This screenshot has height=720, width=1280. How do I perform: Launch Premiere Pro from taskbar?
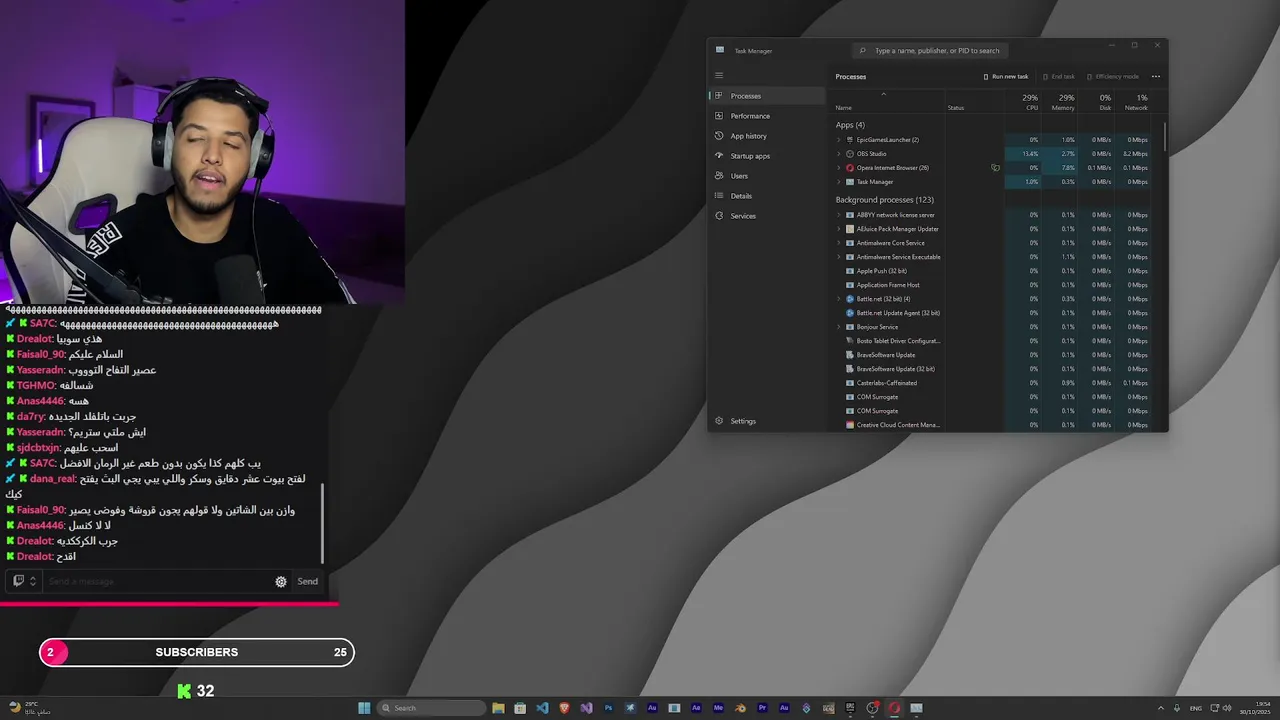click(x=762, y=708)
